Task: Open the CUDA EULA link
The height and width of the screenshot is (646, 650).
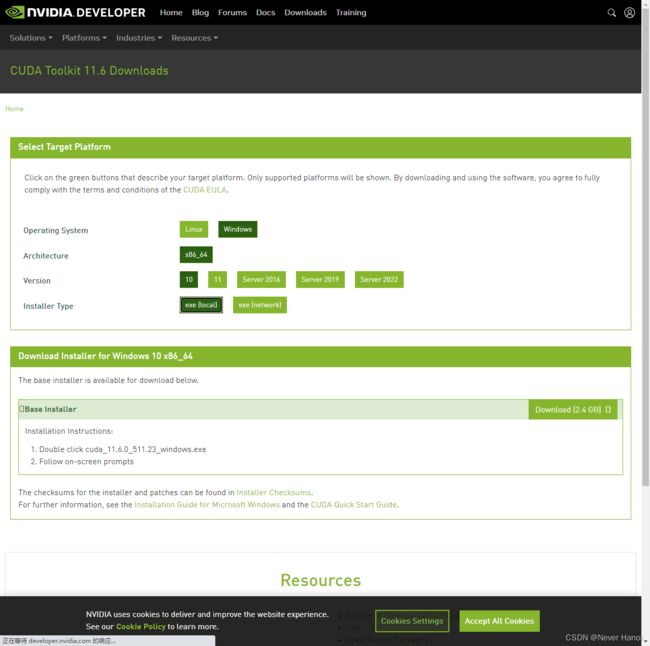Action: point(205,190)
